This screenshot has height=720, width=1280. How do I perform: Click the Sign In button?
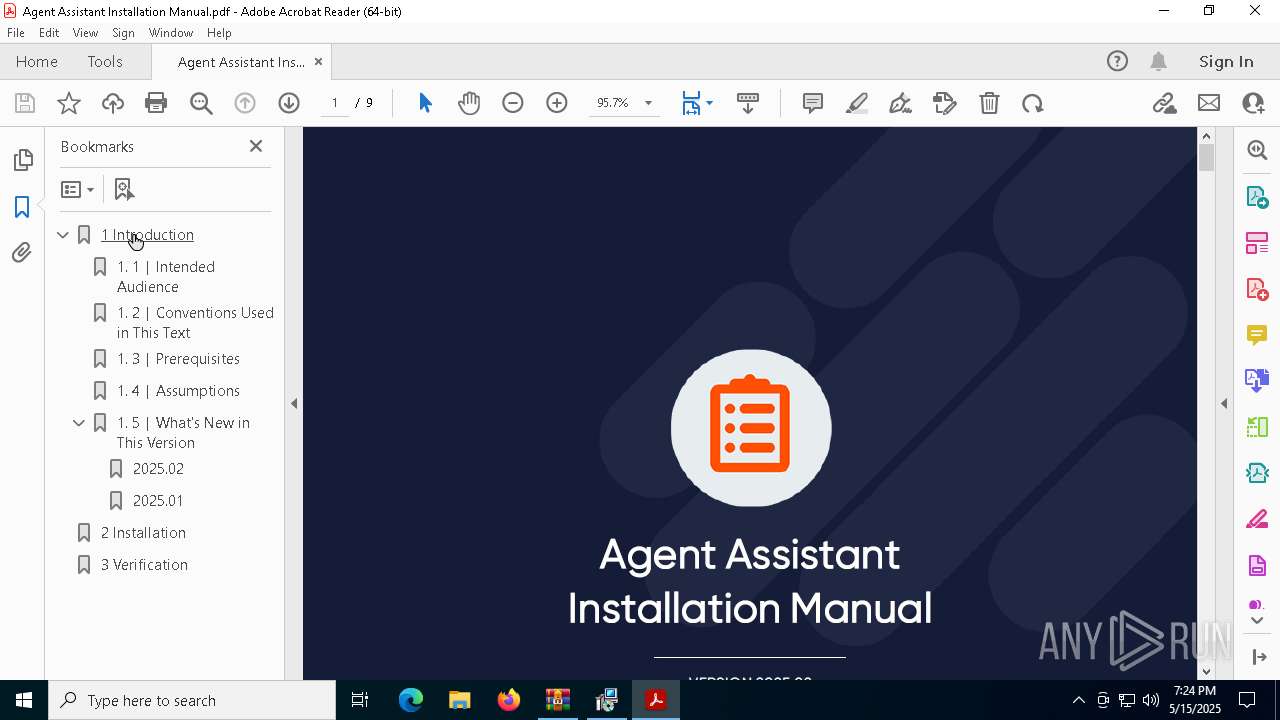pos(1226,62)
